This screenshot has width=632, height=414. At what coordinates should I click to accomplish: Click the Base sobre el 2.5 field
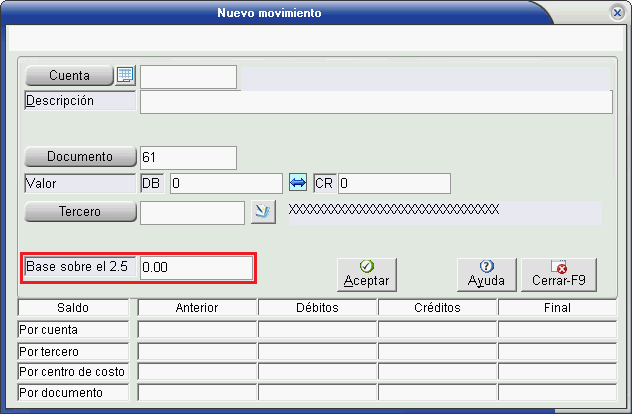196,268
